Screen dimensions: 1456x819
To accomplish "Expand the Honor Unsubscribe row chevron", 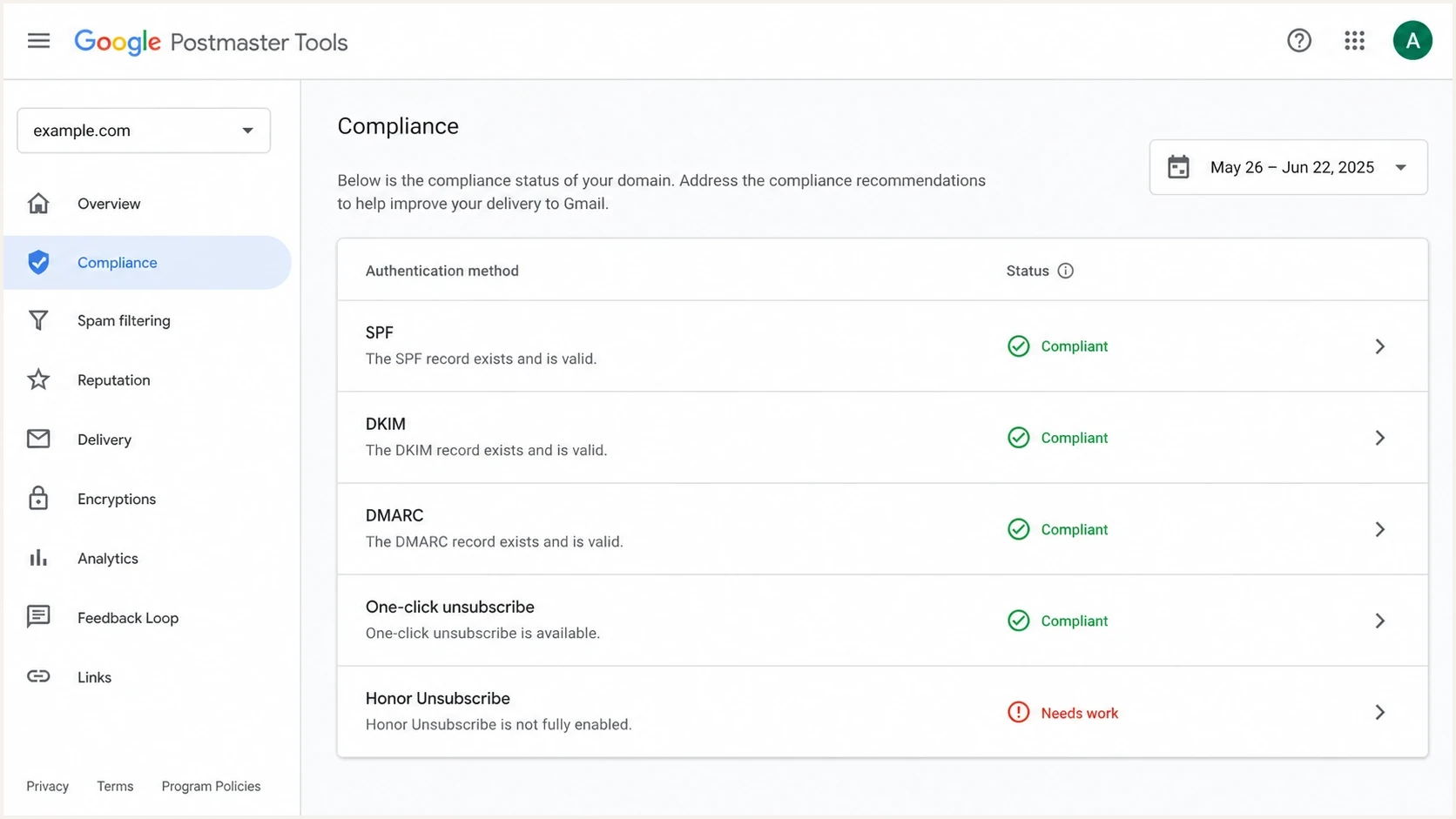I will (x=1380, y=712).
